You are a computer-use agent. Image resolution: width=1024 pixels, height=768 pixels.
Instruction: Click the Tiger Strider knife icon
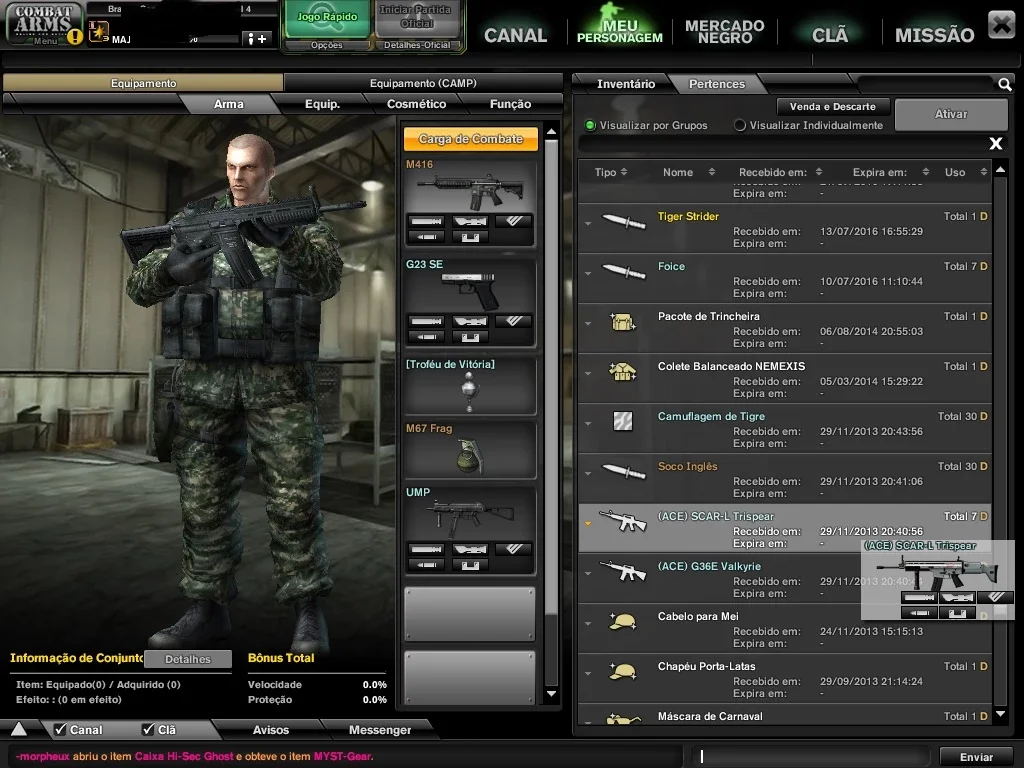[x=624, y=222]
